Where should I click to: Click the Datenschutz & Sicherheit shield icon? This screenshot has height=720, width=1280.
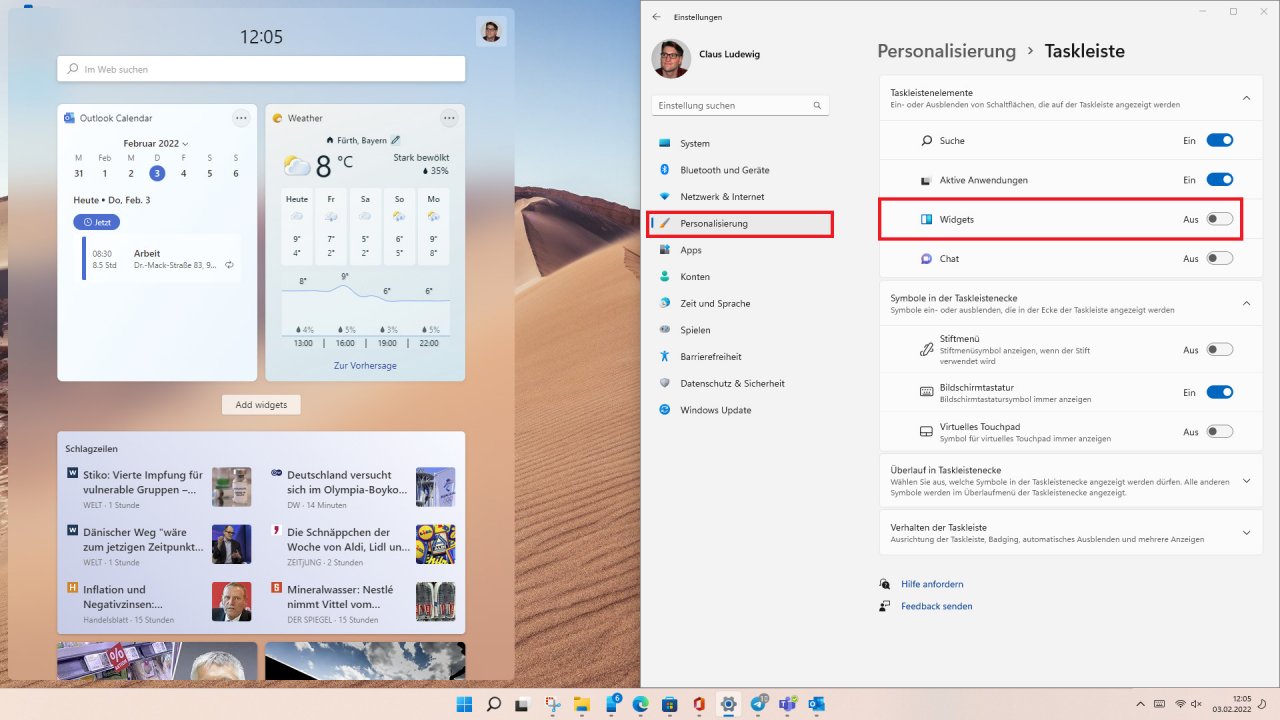[x=664, y=383]
